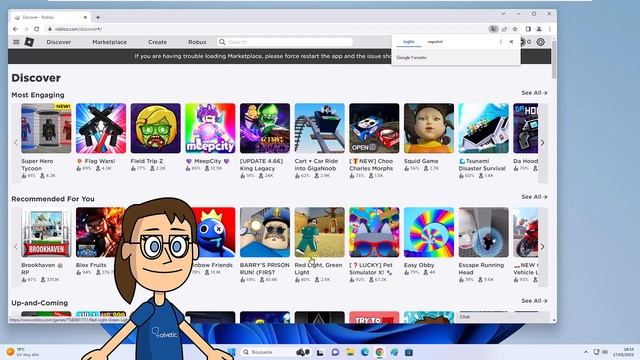The height and width of the screenshot is (360, 640).
Task: Open a new browser tab
Action: [x=98, y=17]
